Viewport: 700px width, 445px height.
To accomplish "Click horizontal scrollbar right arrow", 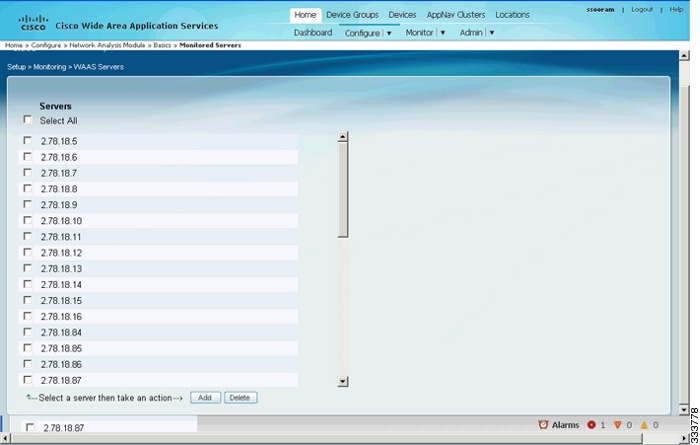I will 684,438.
